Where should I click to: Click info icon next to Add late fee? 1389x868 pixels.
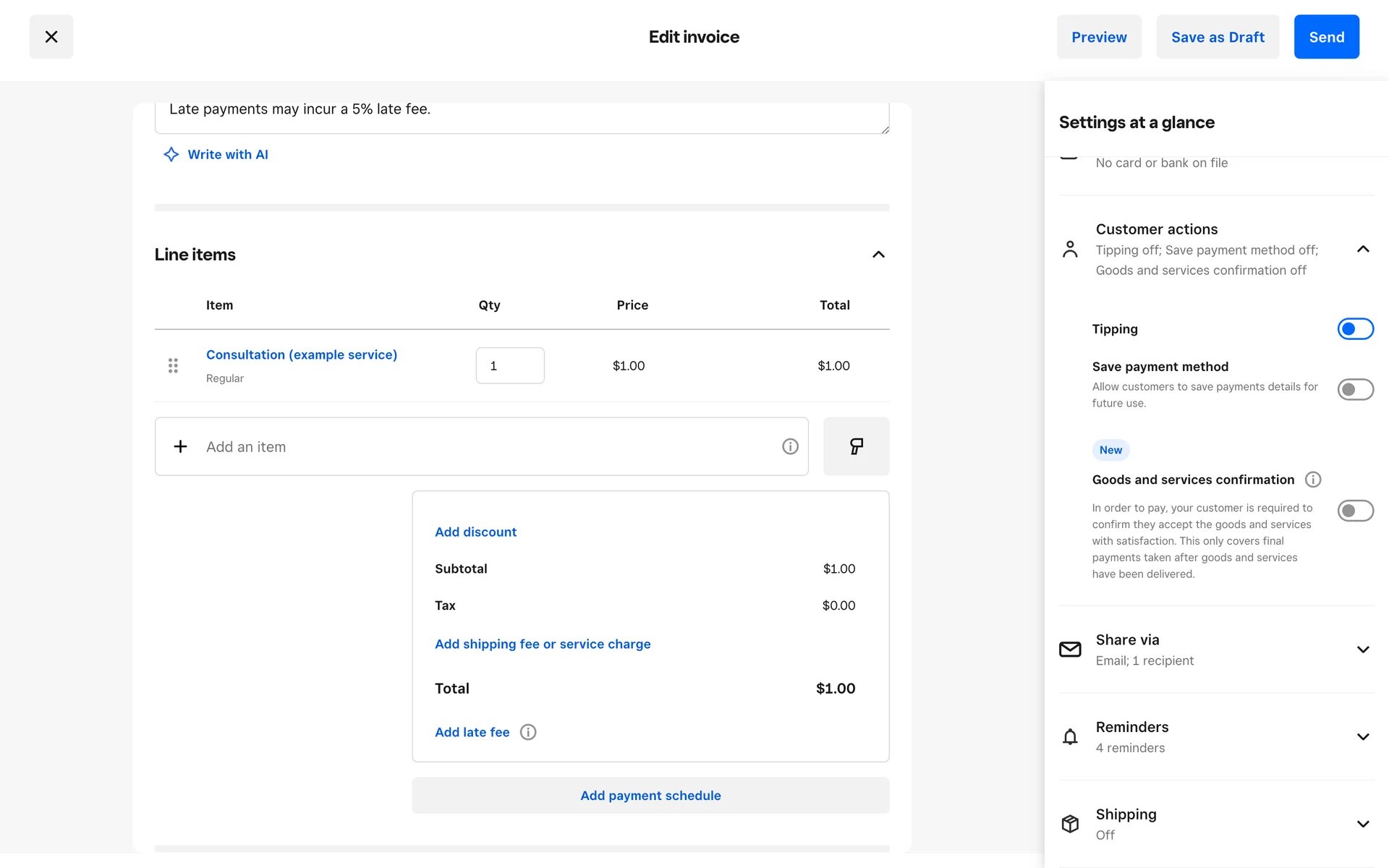coord(528,732)
